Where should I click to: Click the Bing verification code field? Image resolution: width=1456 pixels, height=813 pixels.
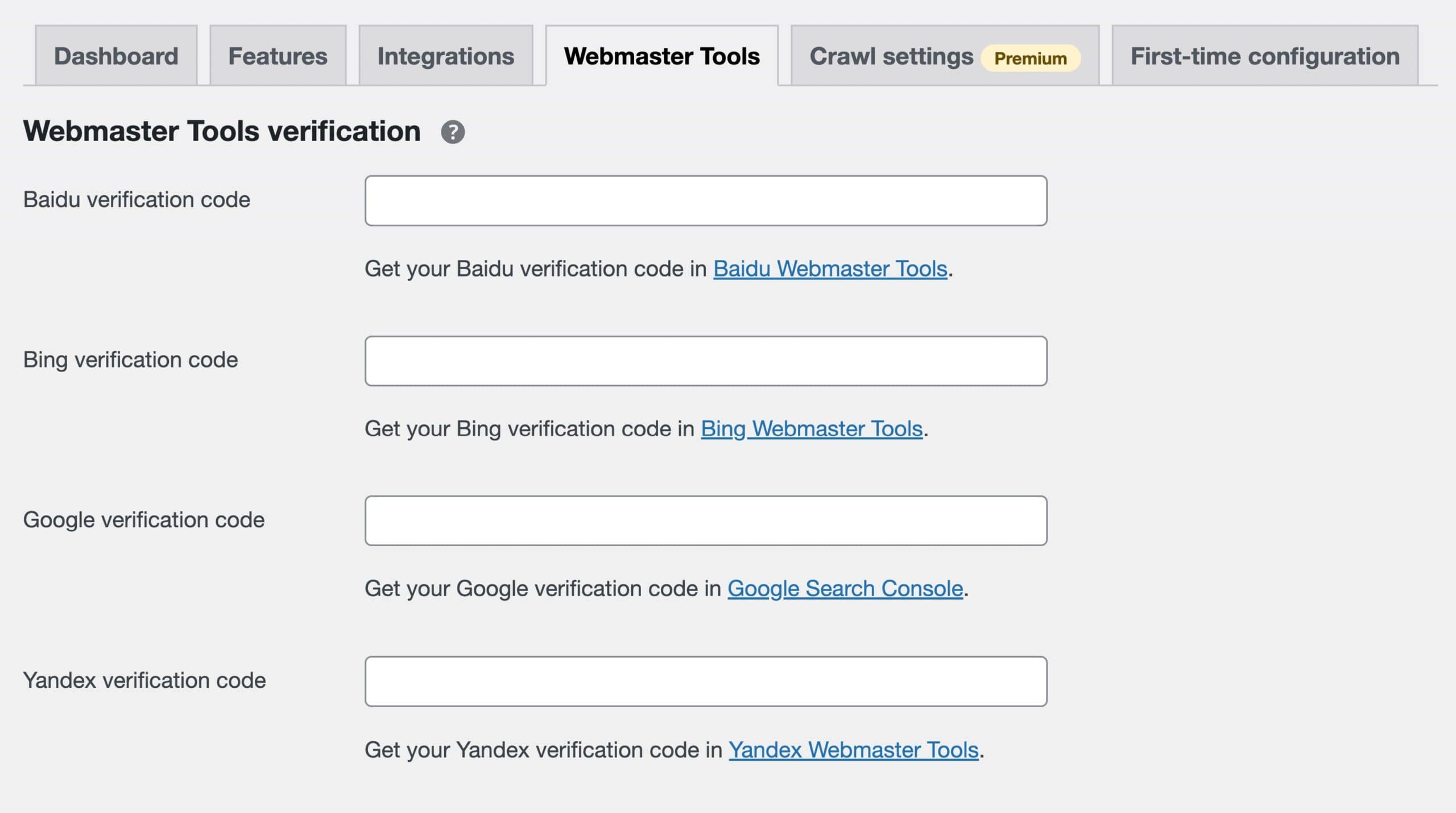click(x=705, y=360)
